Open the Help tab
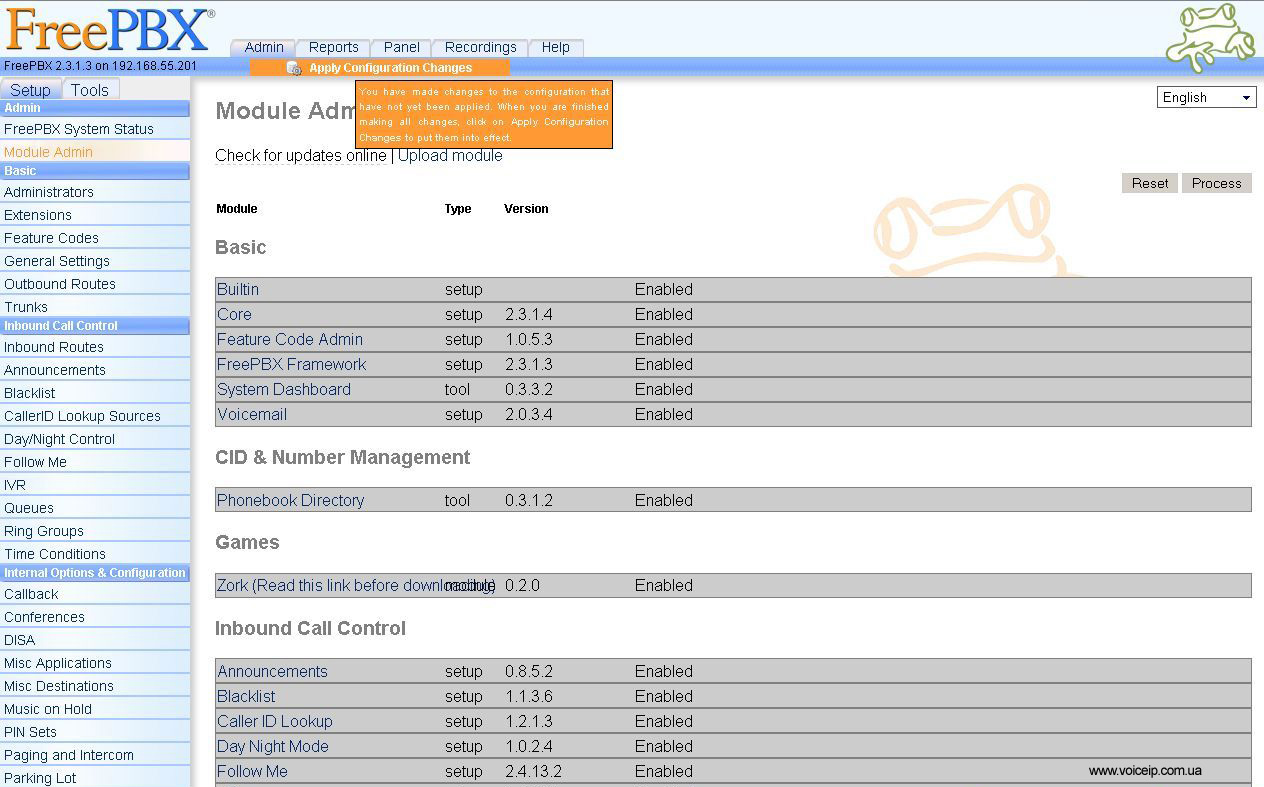Image resolution: width=1264 pixels, height=787 pixels. pyautogui.click(x=556, y=47)
